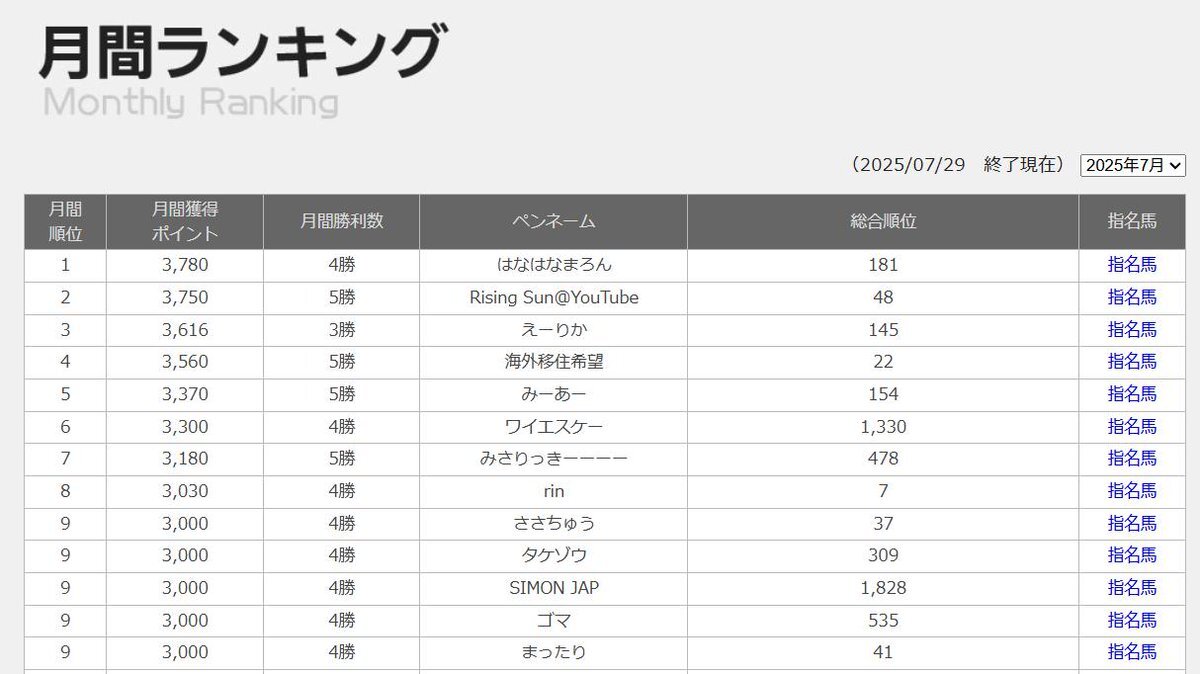The height and width of the screenshot is (674, 1200).
Task: Open 指名馬 link for みさりっきーーーー
Action: (x=1132, y=458)
